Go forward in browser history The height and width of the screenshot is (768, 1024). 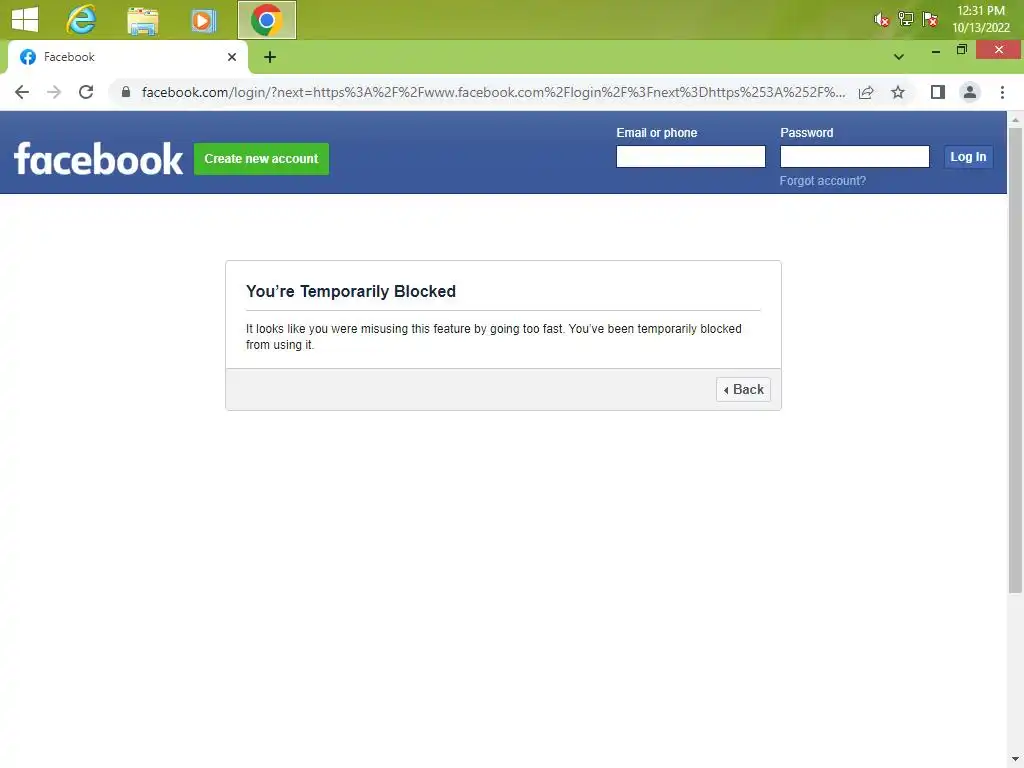pyautogui.click(x=54, y=92)
